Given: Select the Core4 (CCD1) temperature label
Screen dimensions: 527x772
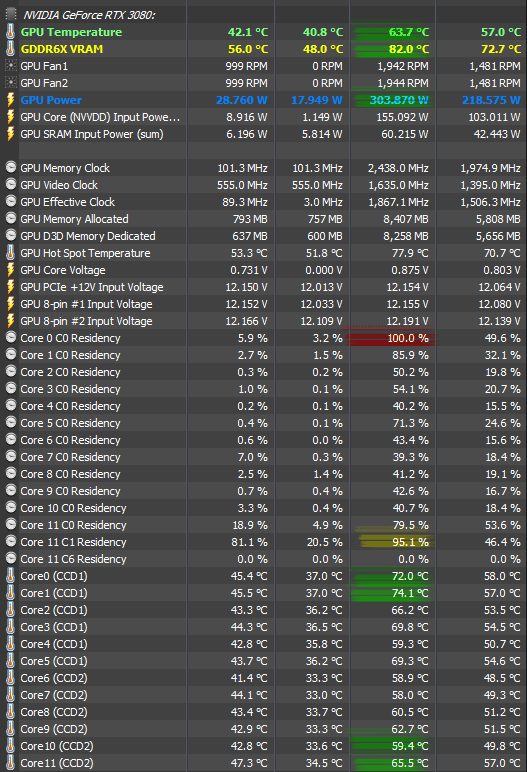Looking at the screenshot, I should (54, 644).
